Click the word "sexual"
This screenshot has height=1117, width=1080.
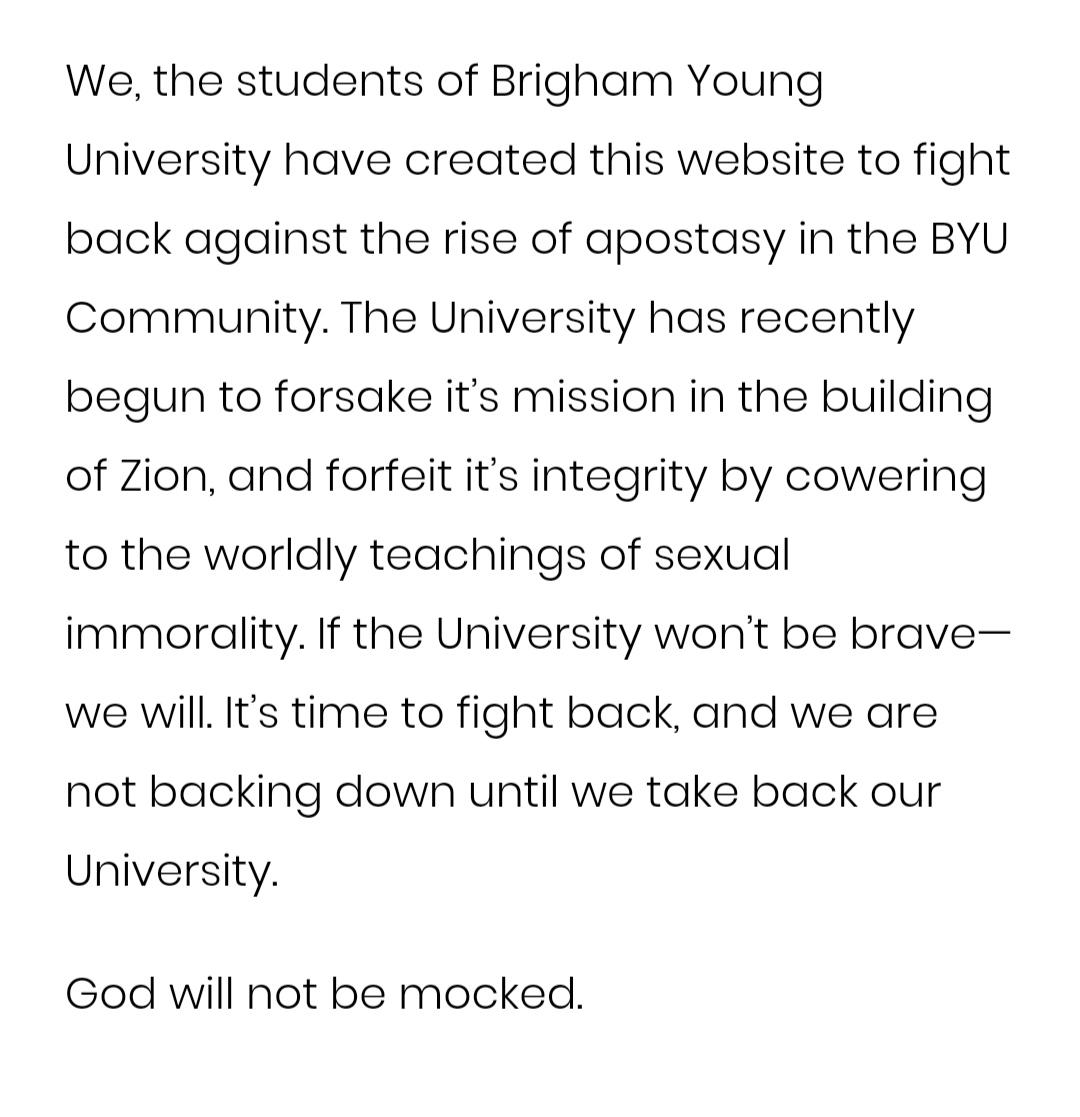click(x=721, y=555)
